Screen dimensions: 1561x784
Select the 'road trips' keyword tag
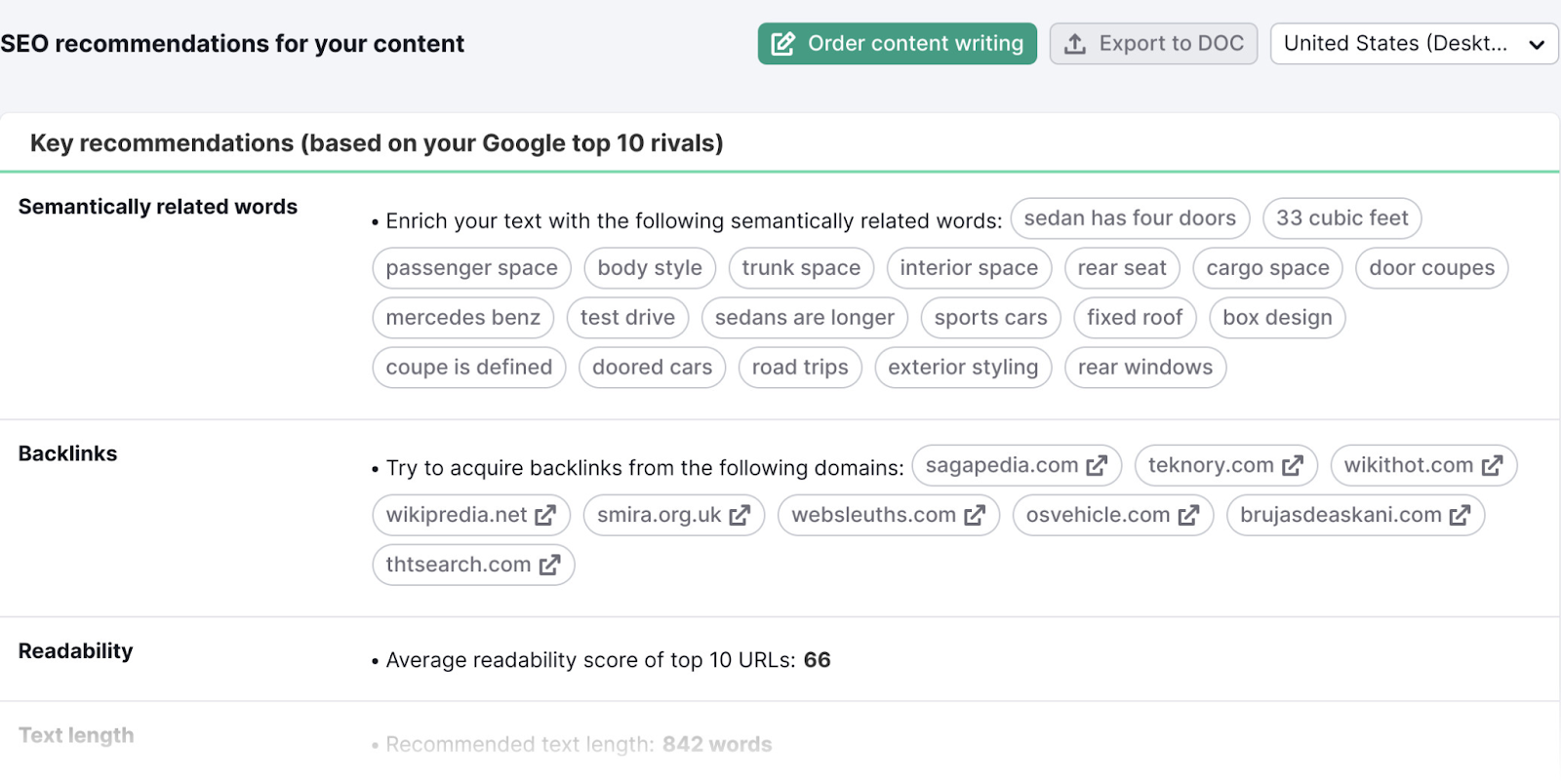tap(800, 368)
